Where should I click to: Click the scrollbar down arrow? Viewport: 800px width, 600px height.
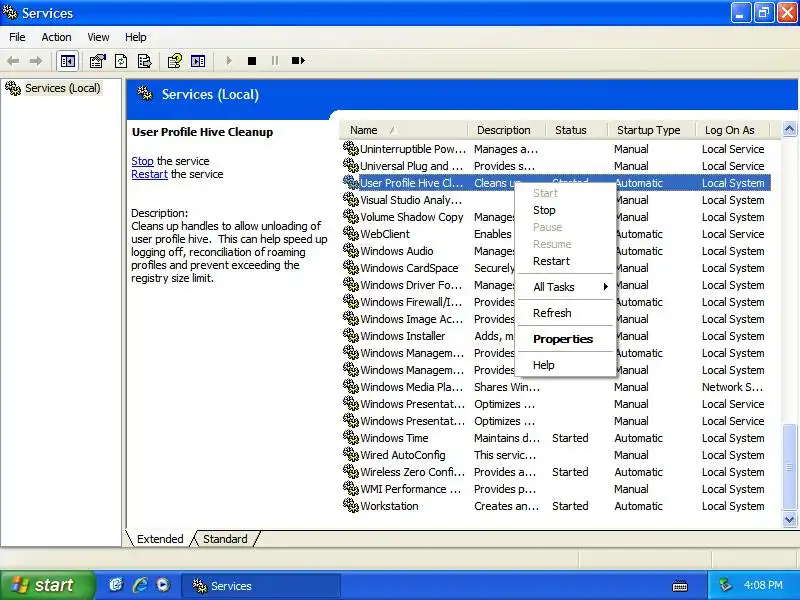click(789, 519)
